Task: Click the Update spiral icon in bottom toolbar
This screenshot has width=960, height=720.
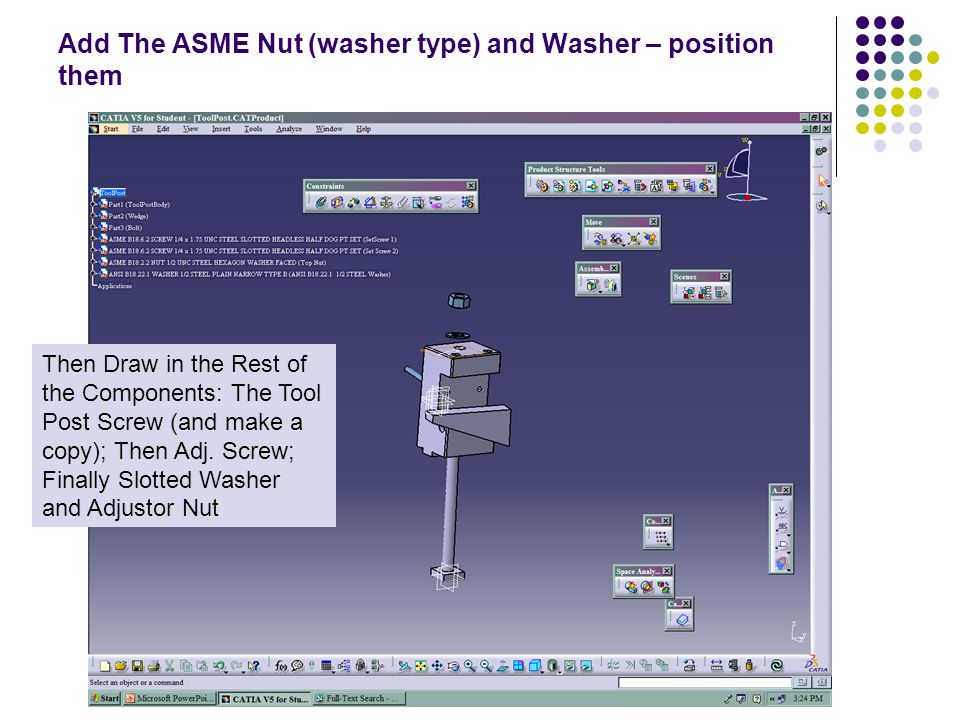Action: (776, 666)
